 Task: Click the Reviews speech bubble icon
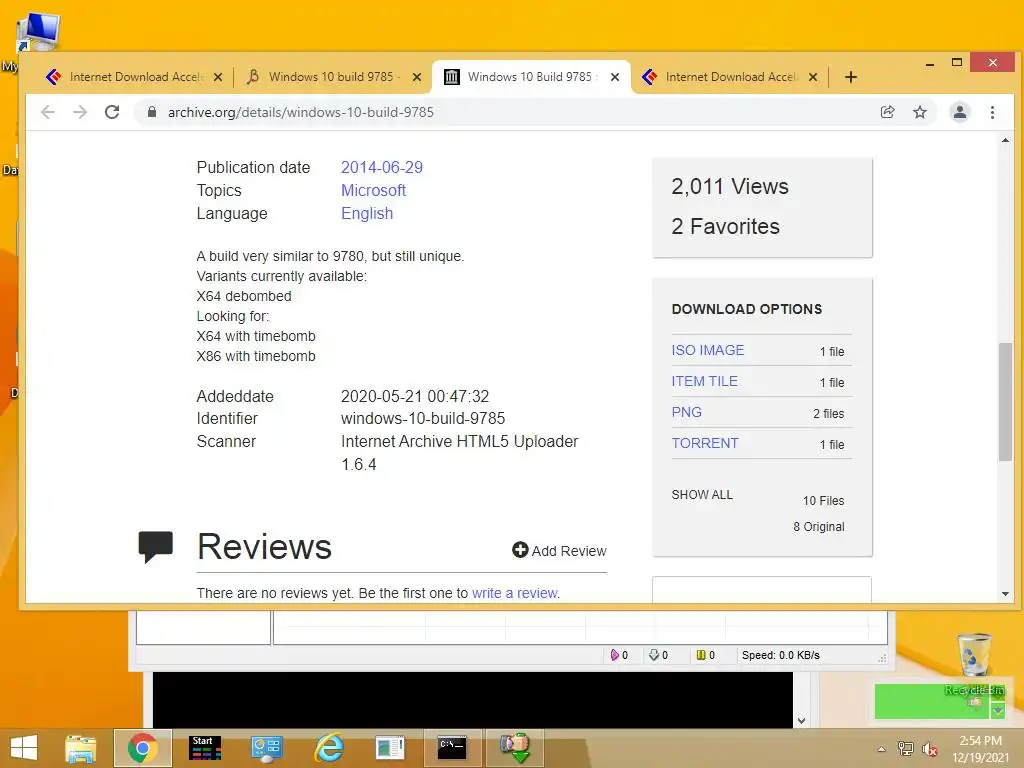[155, 547]
